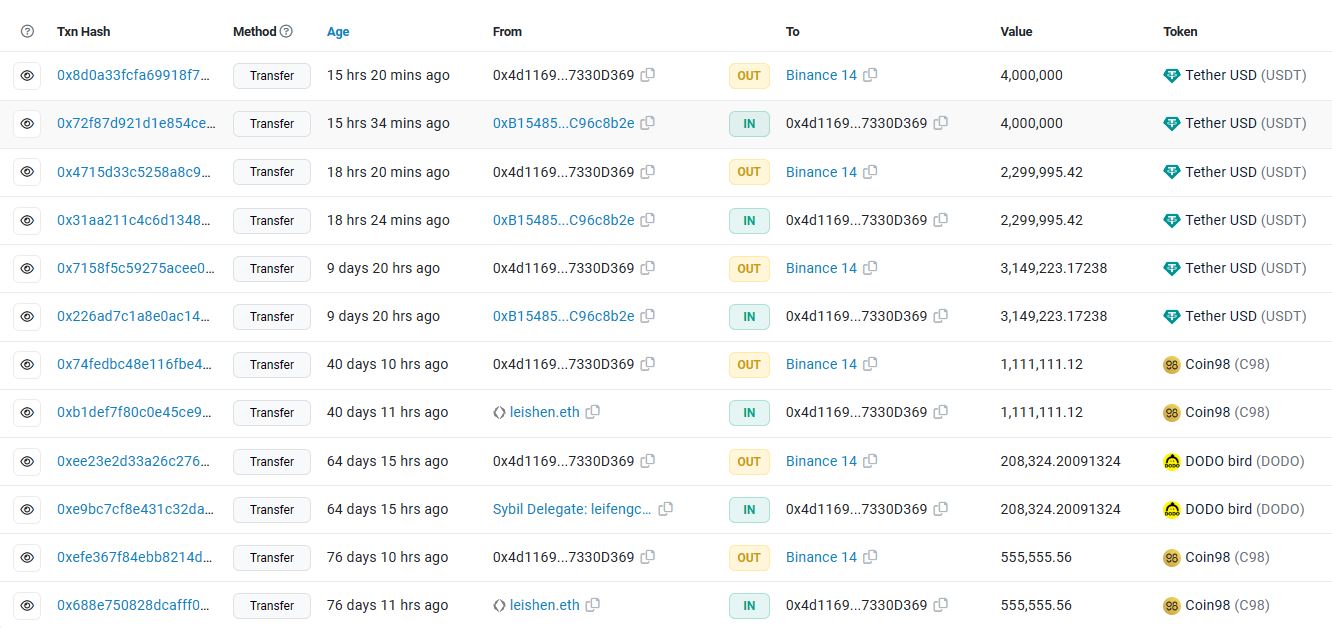Open transaction hash 0xefe367f84ebb8214d

click(x=134, y=557)
